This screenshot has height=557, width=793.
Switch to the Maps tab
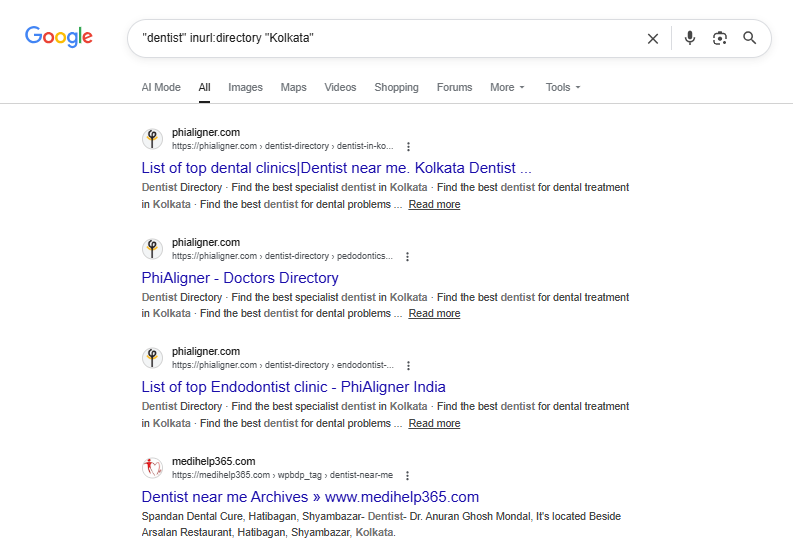tap(294, 87)
